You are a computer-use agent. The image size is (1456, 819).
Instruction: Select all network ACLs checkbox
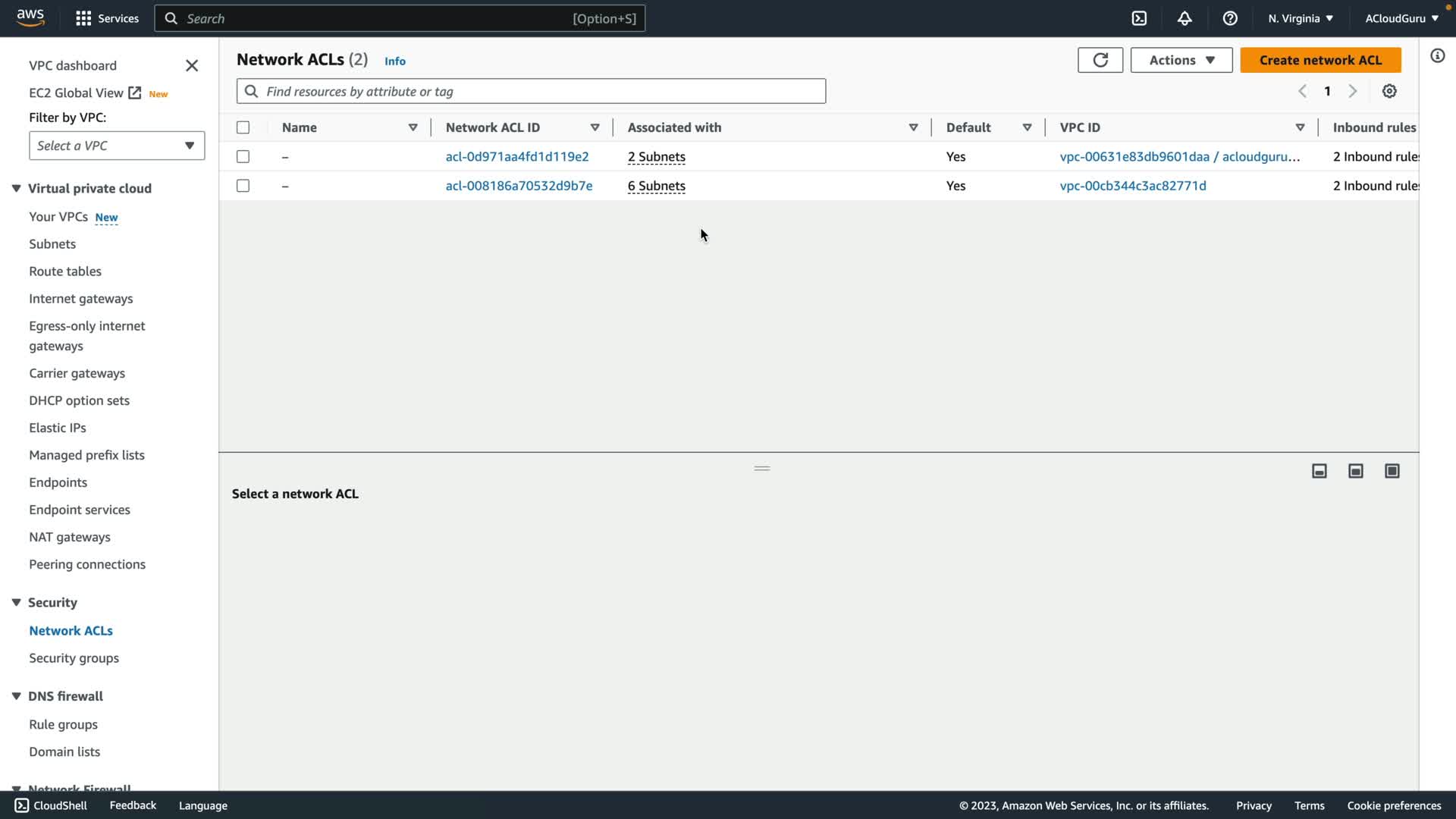pyautogui.click(x=243, y=127)
